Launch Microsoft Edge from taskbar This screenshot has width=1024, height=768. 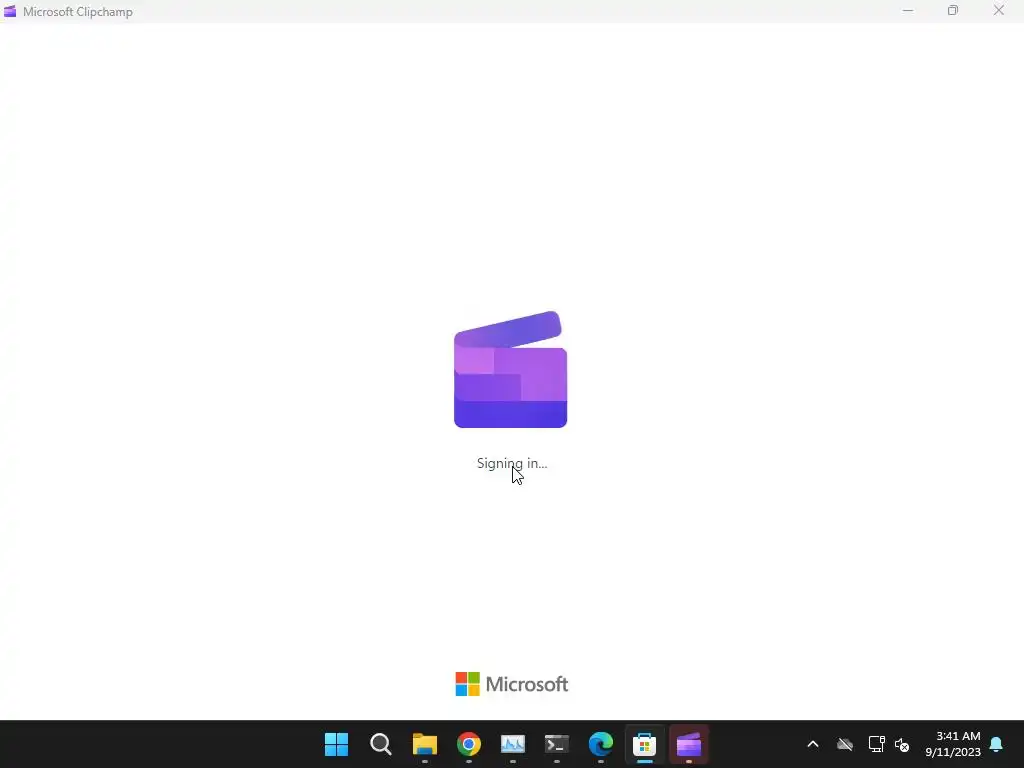601,744
